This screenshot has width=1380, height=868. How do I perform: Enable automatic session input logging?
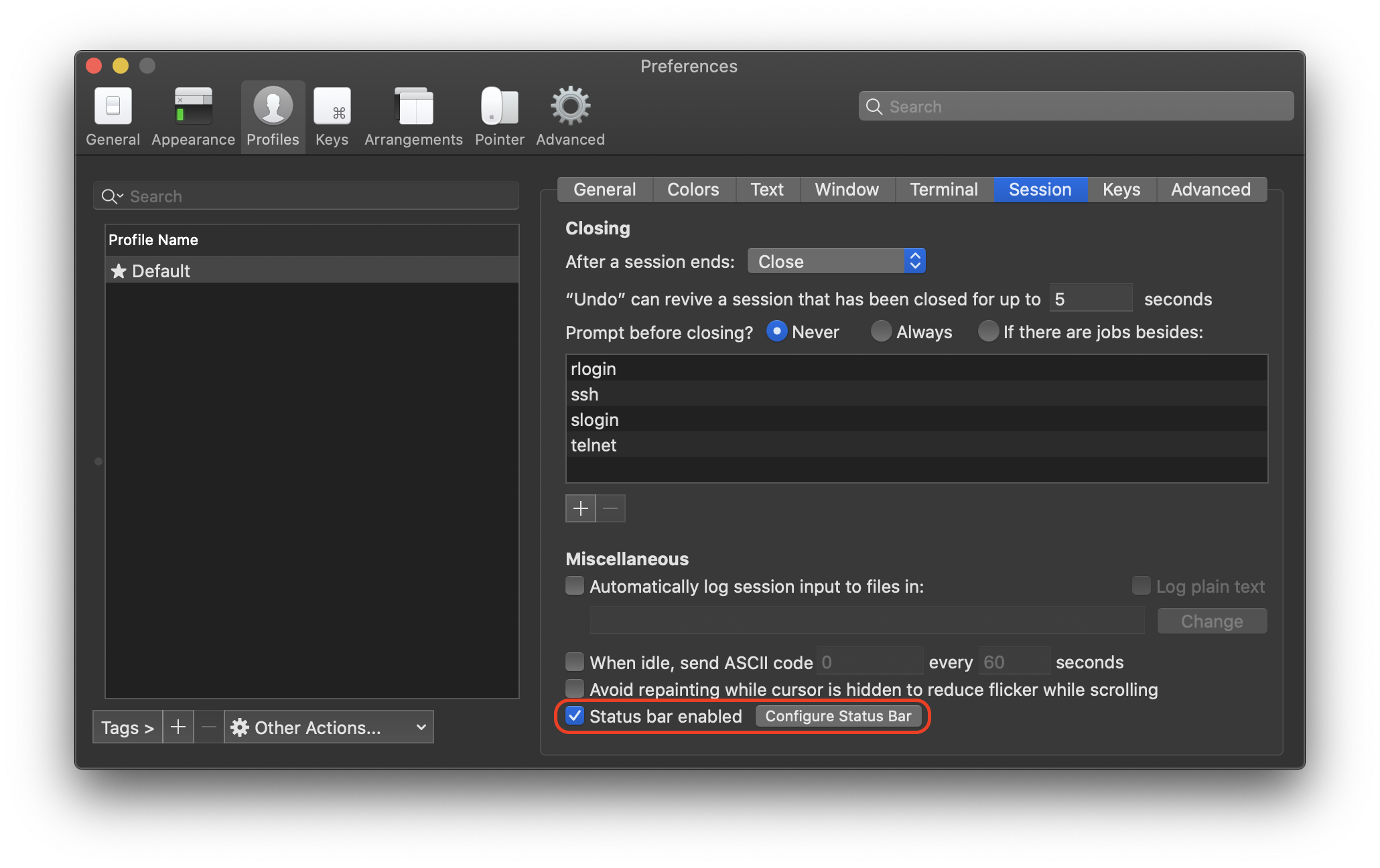point(575,586)
